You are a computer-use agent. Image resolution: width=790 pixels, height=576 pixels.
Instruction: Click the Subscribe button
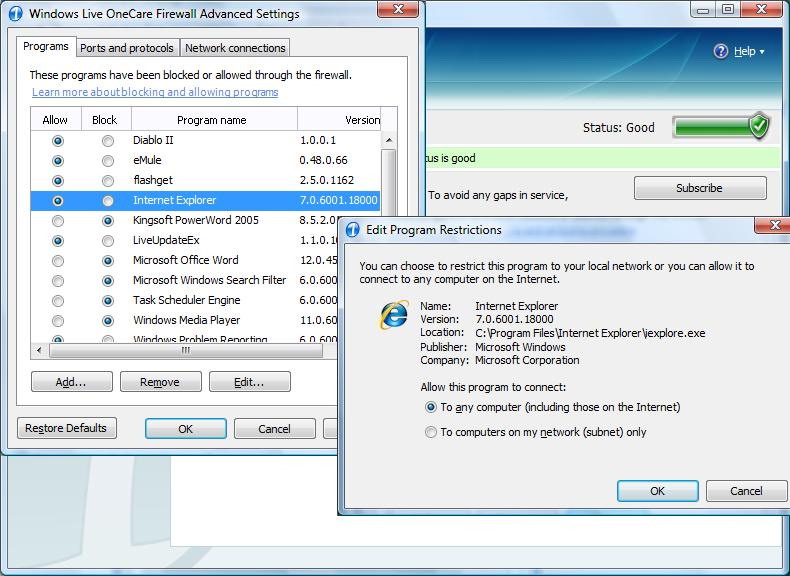pyautogui.click(x=700, y=188)
